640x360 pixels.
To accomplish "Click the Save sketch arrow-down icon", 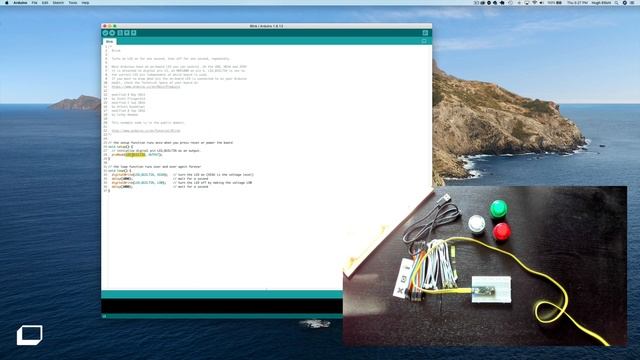I will [x=134, y=33].
